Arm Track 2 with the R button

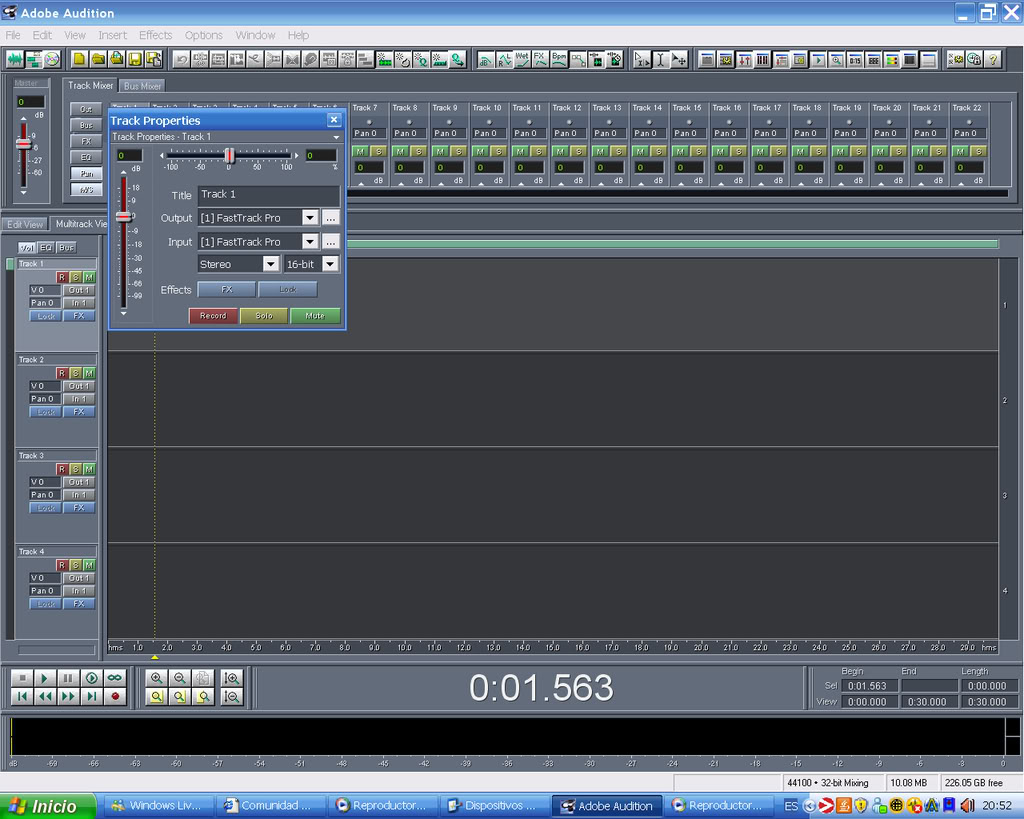[62, 373]
